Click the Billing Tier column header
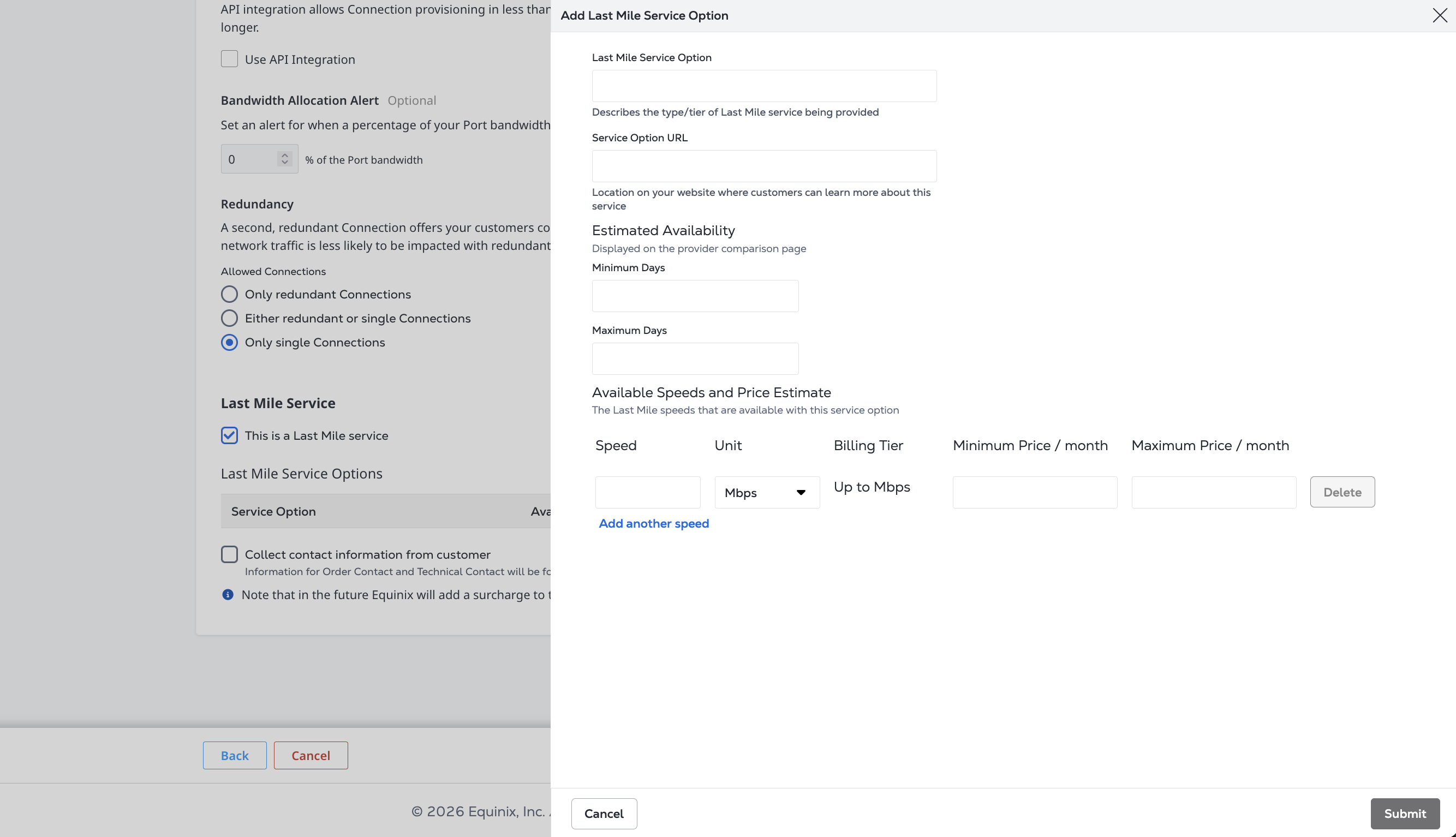Screen dimensions: 1456x837 [868, 446]
